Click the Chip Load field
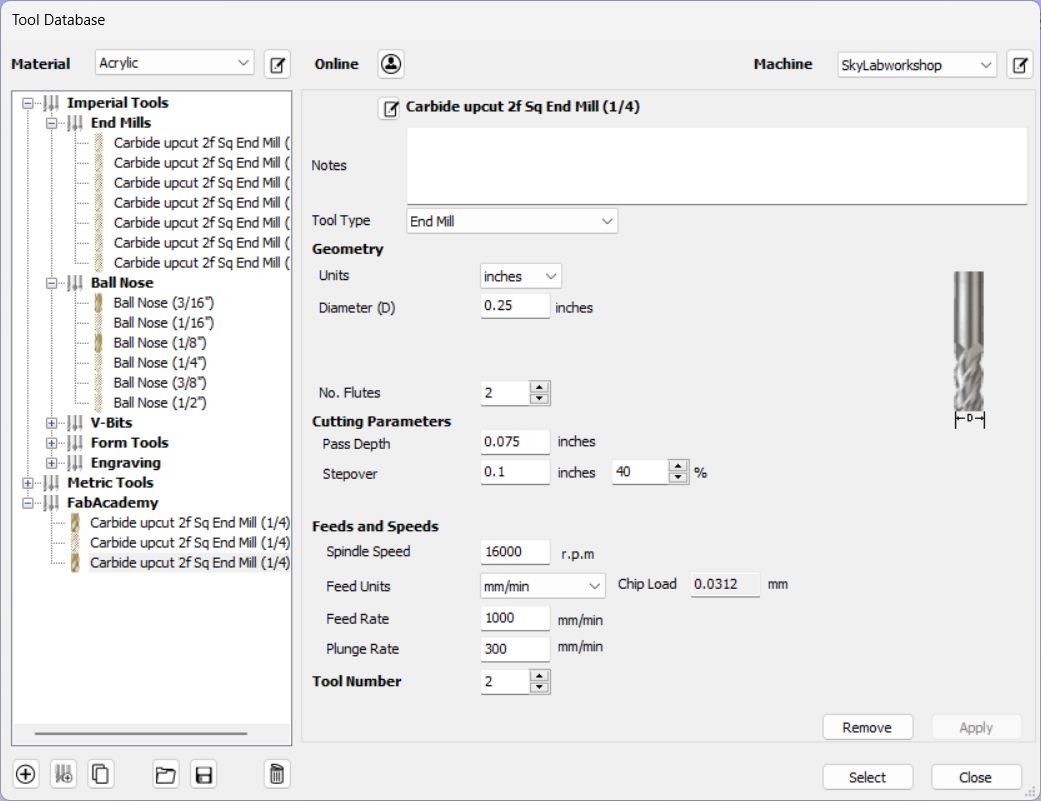 pyautogui.click(x=725, y=585)
